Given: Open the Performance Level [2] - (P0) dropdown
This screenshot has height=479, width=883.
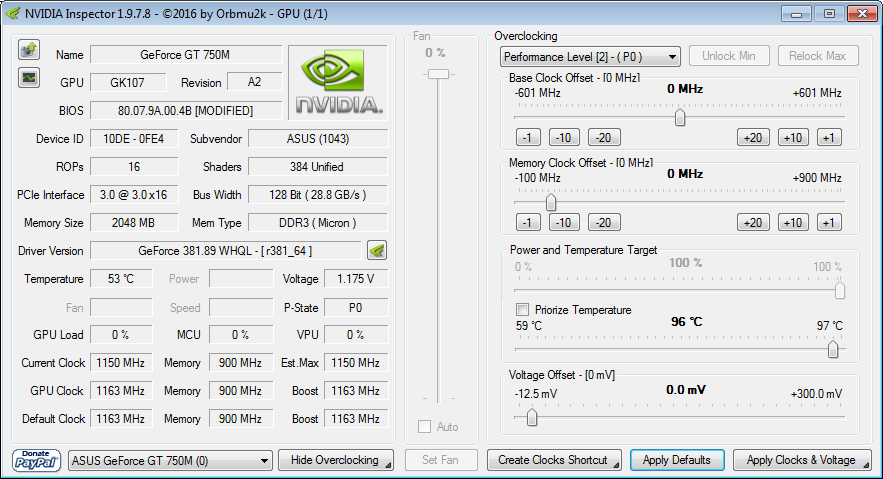Looking at the screenshot, I should click(590, 56).
